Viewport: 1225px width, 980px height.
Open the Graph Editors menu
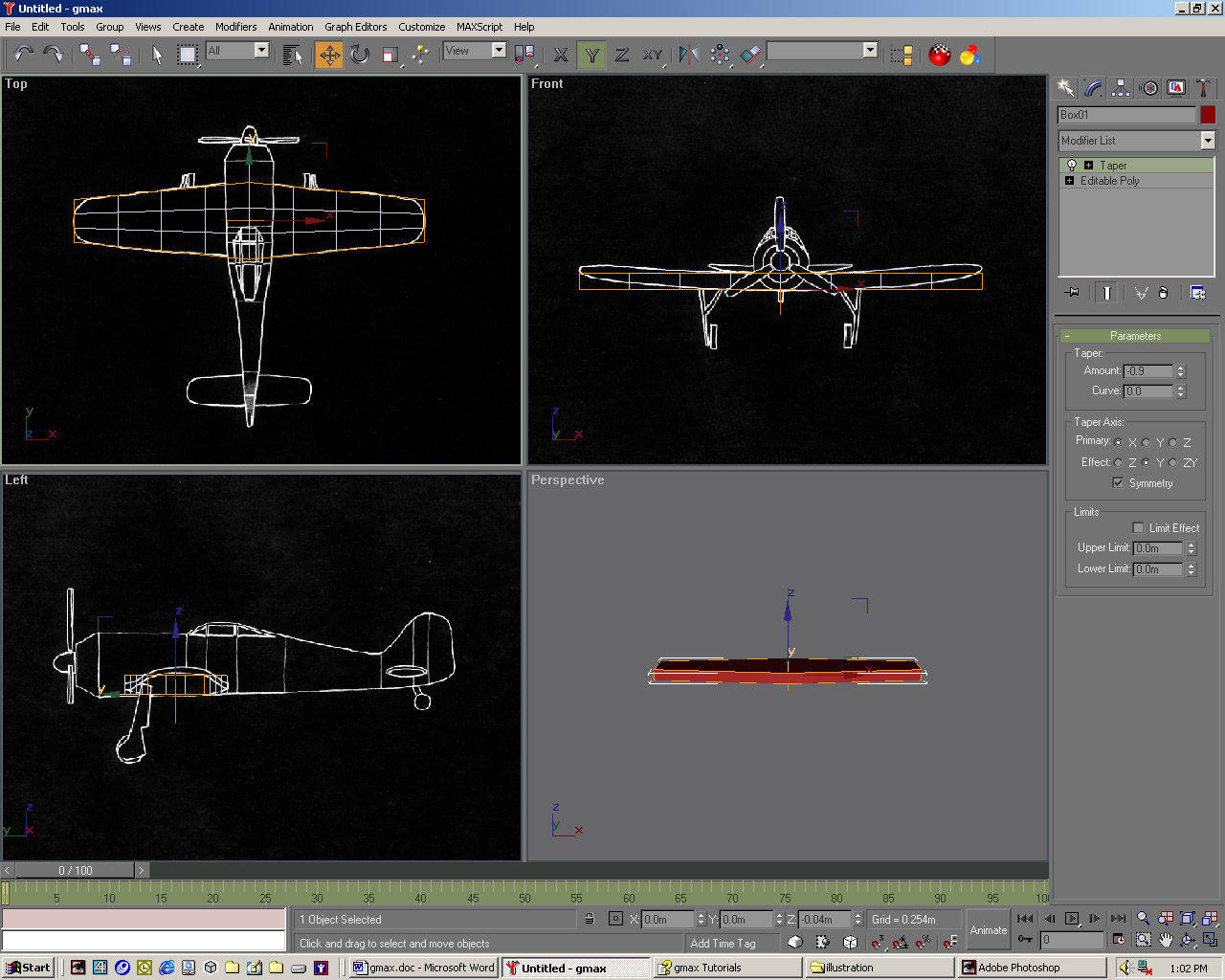(355, 27)
